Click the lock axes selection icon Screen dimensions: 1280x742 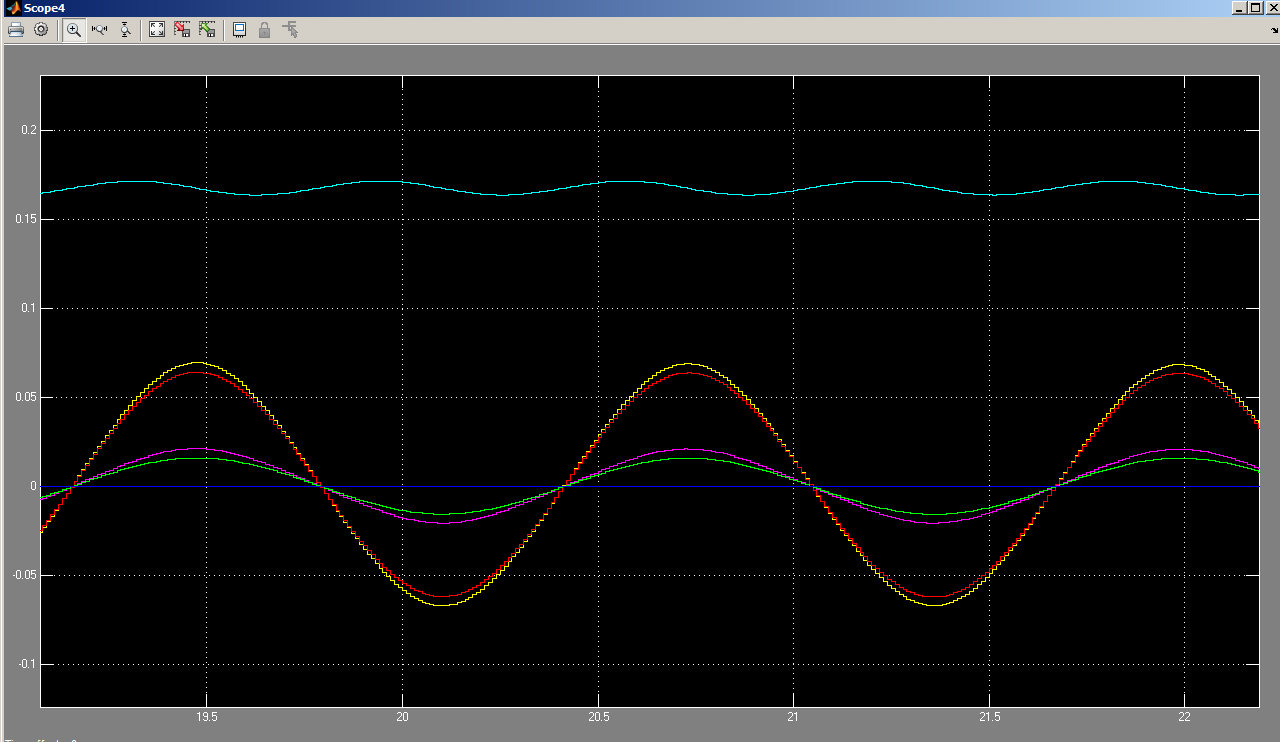coord(265,30)
